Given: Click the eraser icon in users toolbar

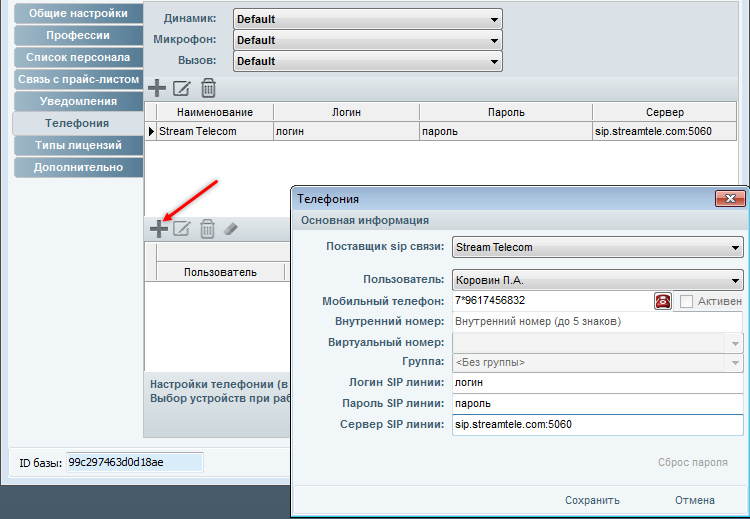Looking at the screenshot, I should (231, 229).
